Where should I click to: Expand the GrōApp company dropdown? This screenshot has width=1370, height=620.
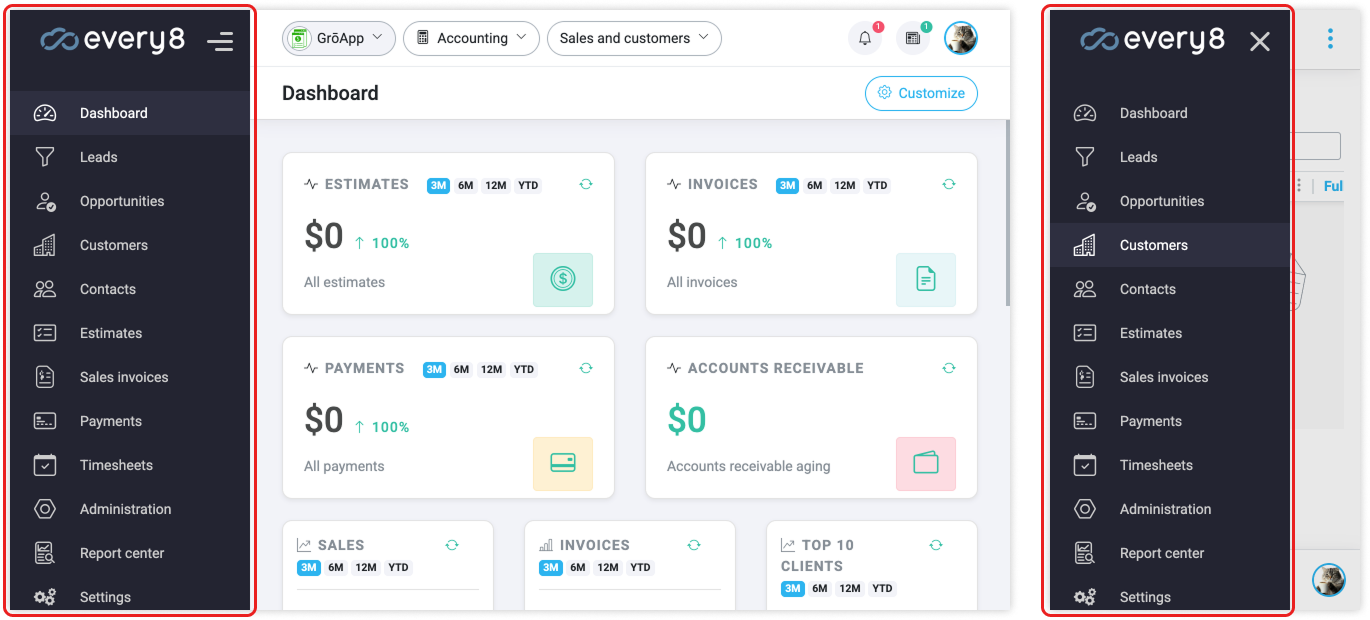coord(338,38)
